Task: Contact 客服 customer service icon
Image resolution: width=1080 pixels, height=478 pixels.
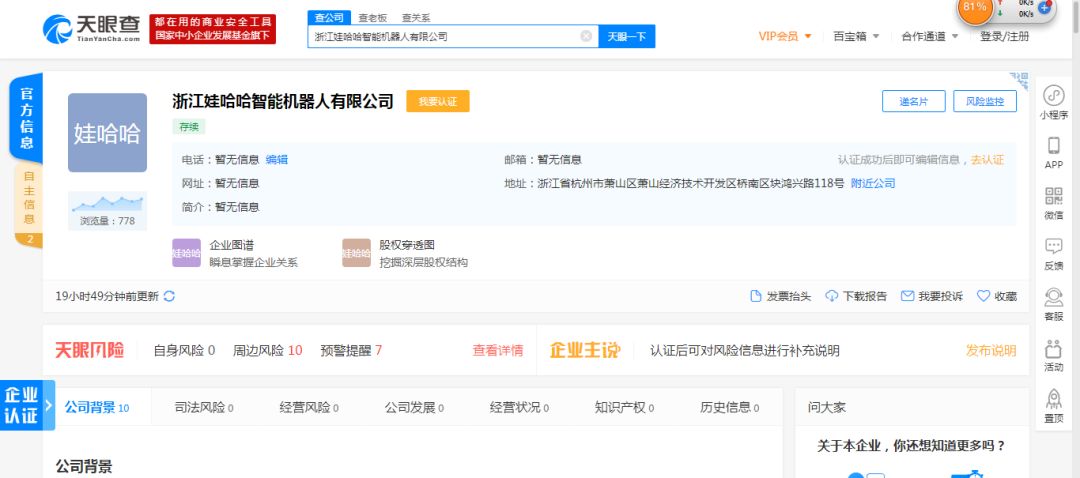Action: point(1053,304)
